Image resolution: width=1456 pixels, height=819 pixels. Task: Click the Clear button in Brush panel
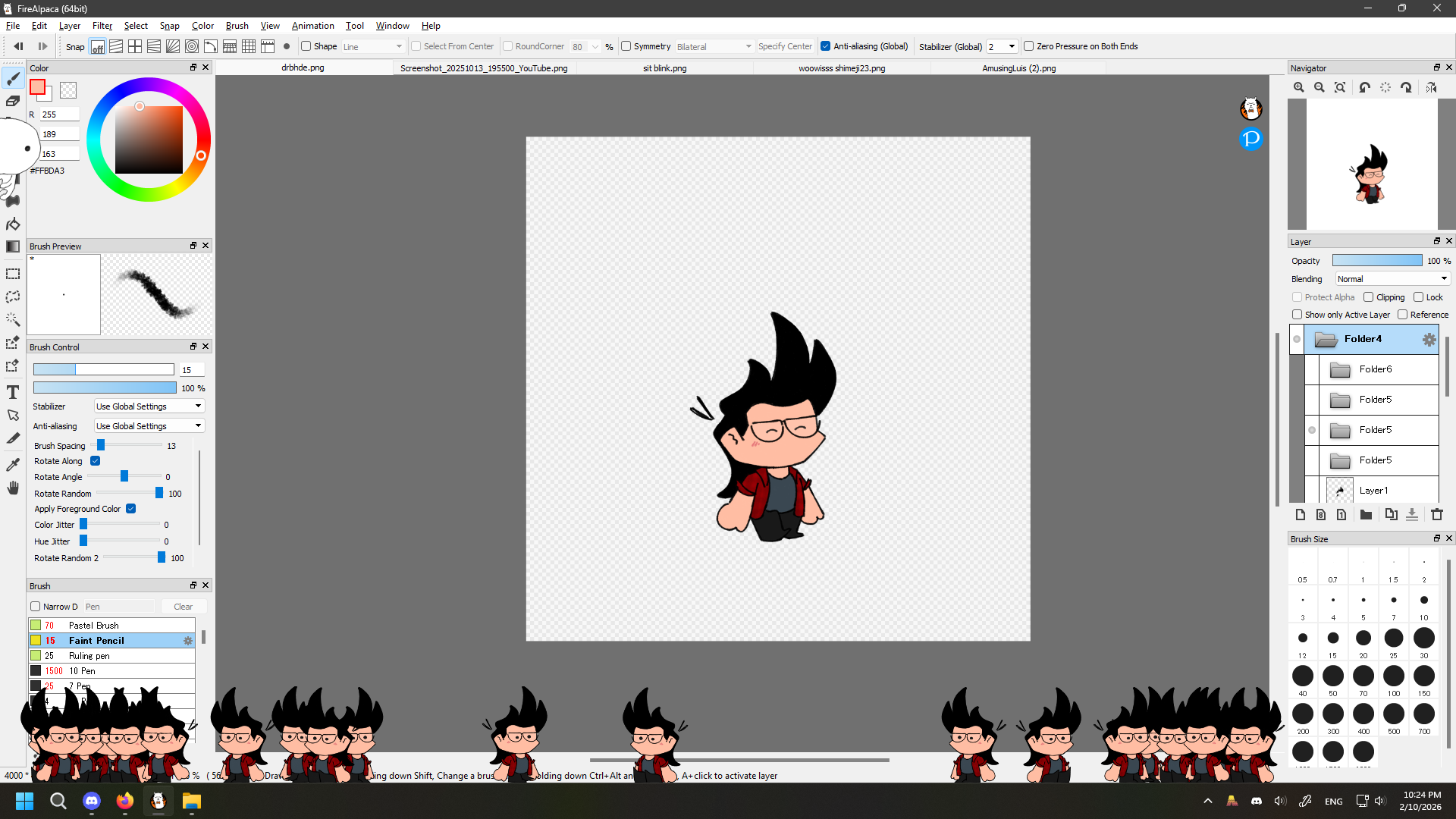tap(183, 607)
